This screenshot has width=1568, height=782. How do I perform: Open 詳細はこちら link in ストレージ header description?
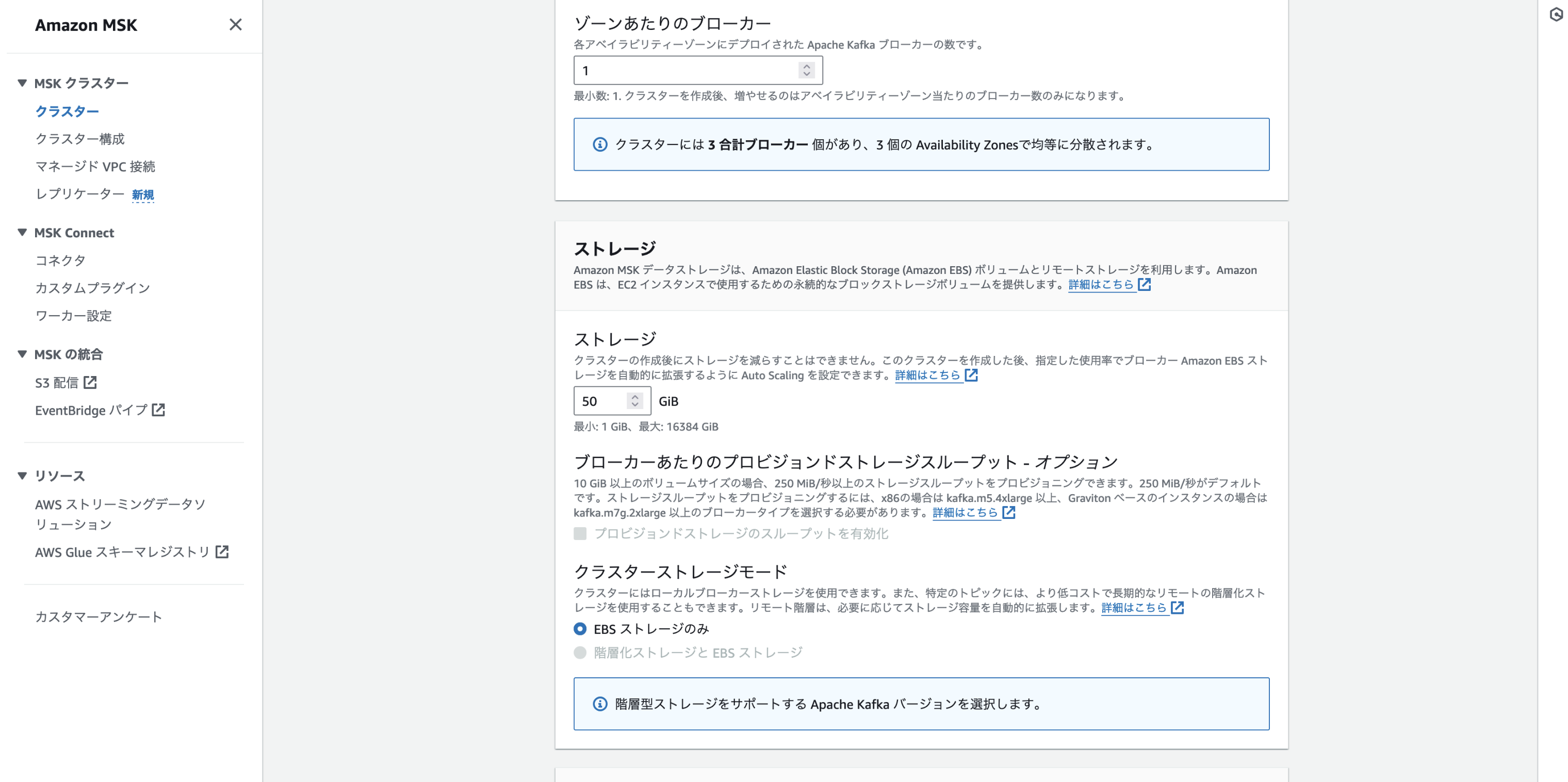1101,284
